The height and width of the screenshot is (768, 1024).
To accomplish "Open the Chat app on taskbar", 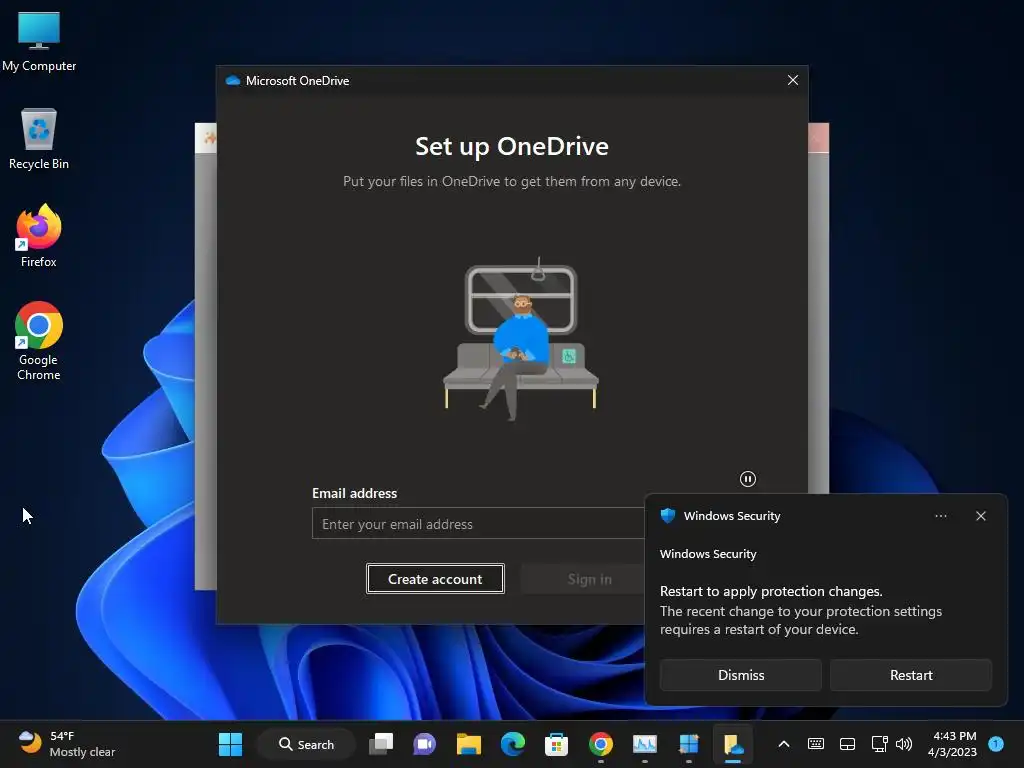I will [424, 744].
